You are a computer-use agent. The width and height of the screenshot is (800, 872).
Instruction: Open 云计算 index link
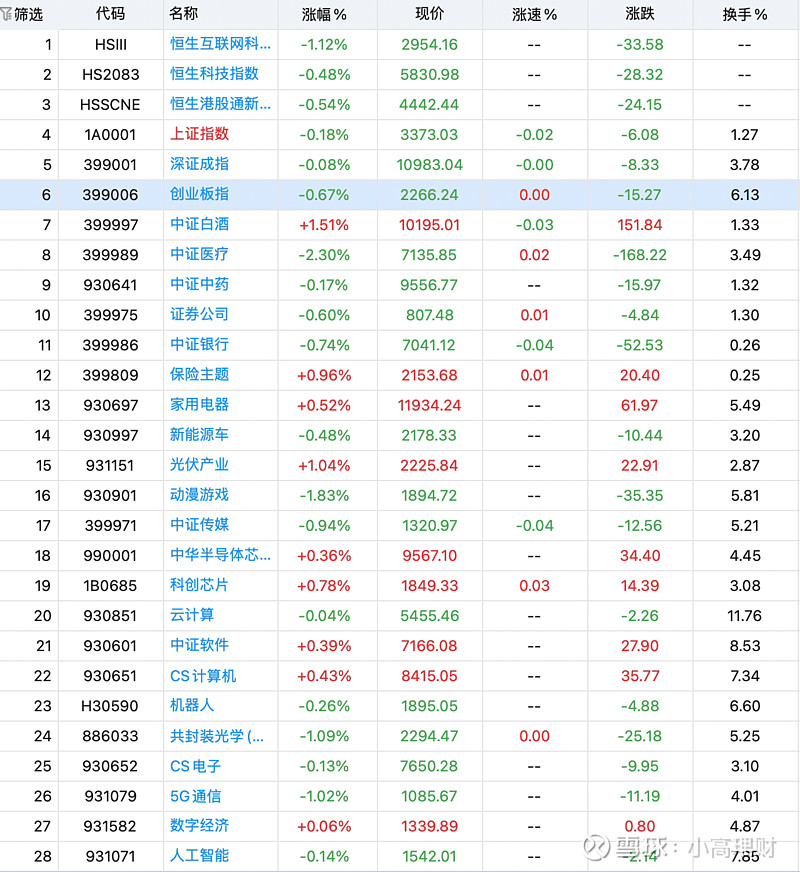pos(192,615)
